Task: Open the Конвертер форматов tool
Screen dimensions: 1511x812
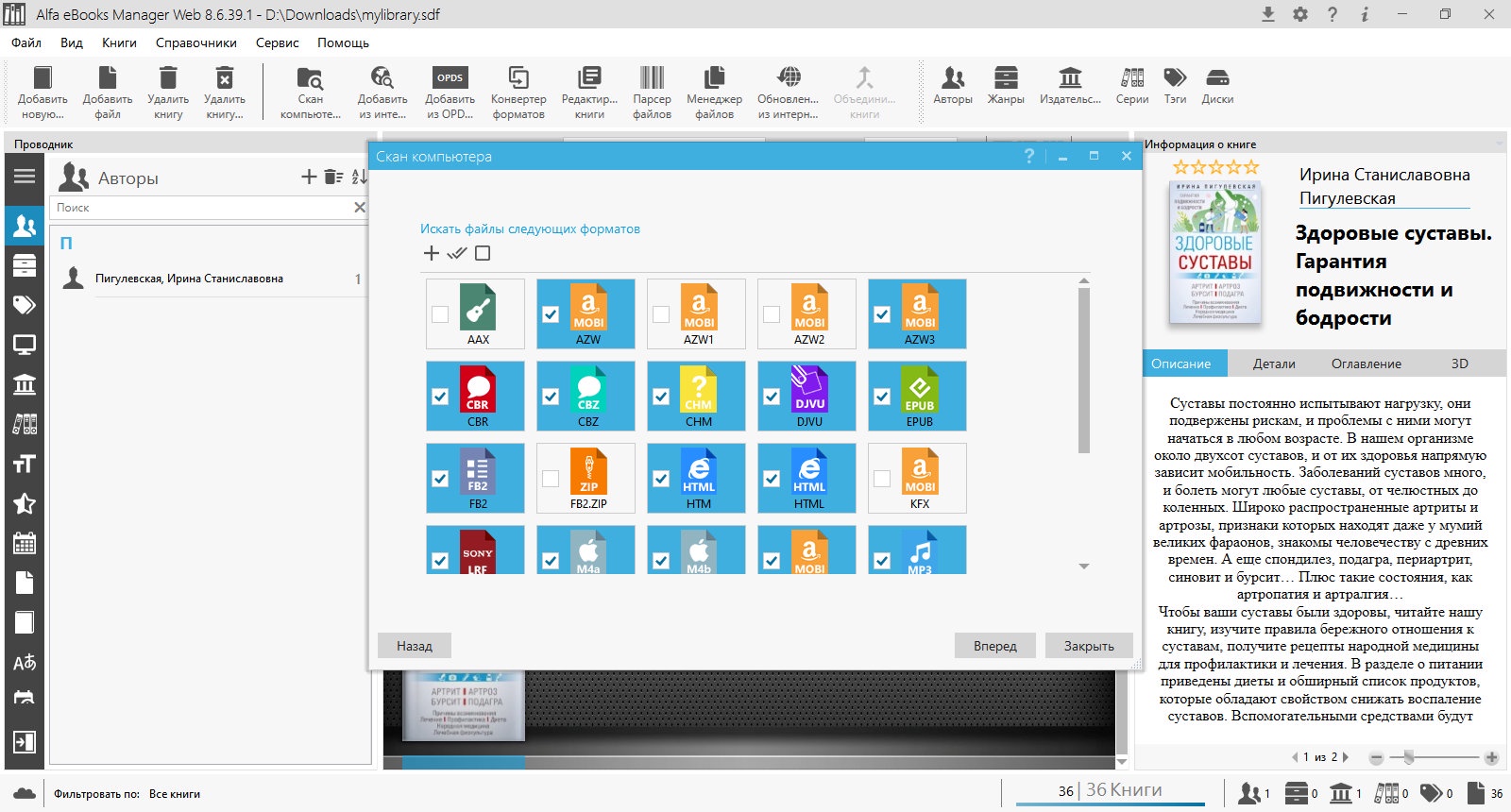Action: (x=518, y=93)
